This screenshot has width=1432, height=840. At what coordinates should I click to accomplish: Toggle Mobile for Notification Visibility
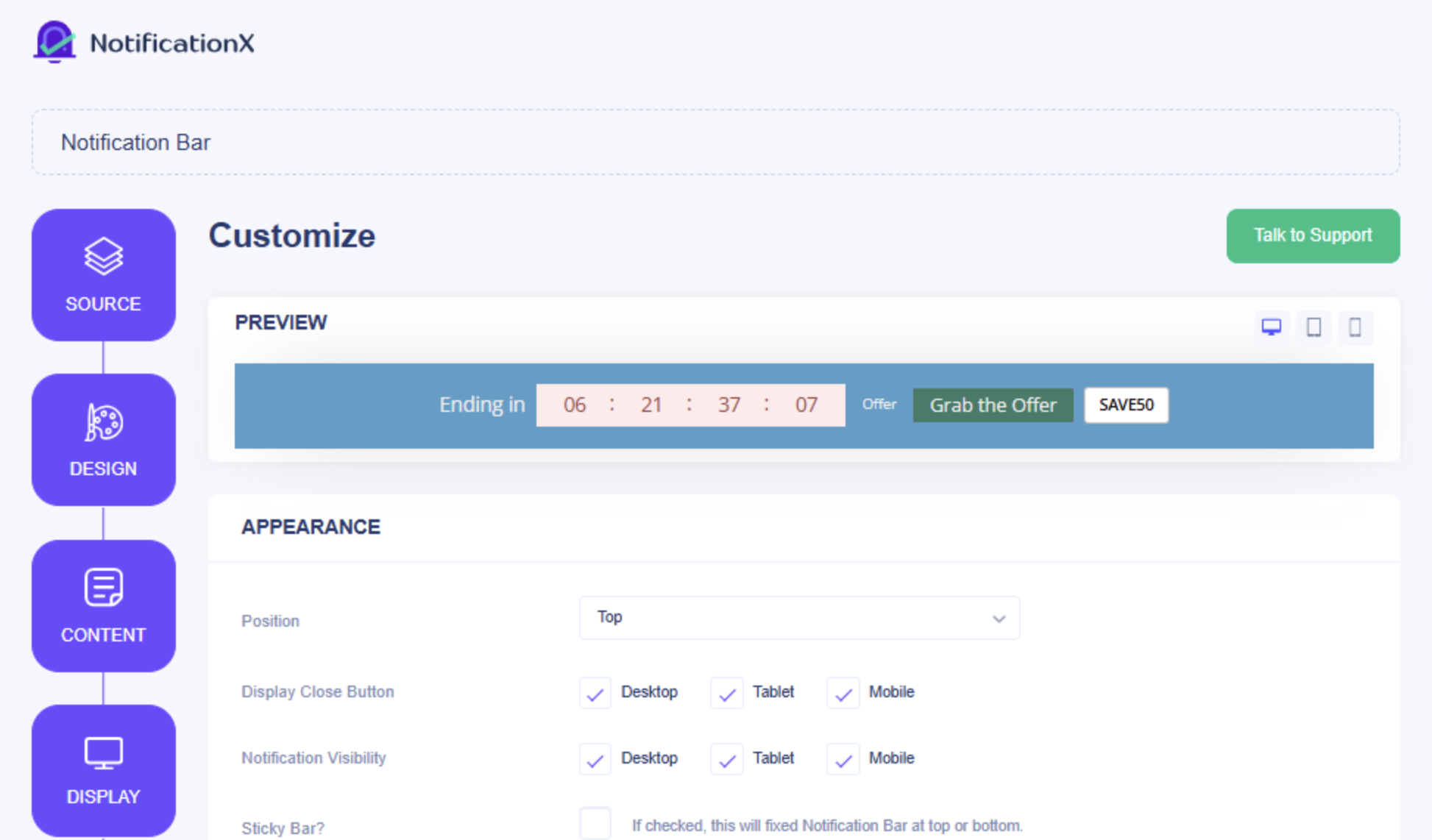tap(843, 759)
